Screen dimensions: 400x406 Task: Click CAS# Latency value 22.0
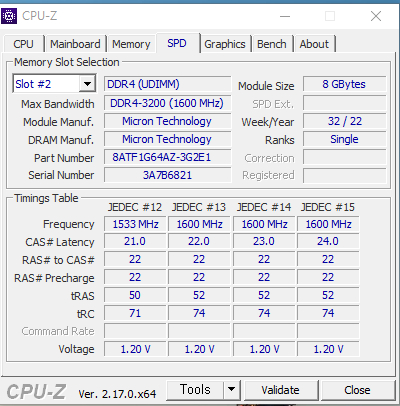(199, 241)
